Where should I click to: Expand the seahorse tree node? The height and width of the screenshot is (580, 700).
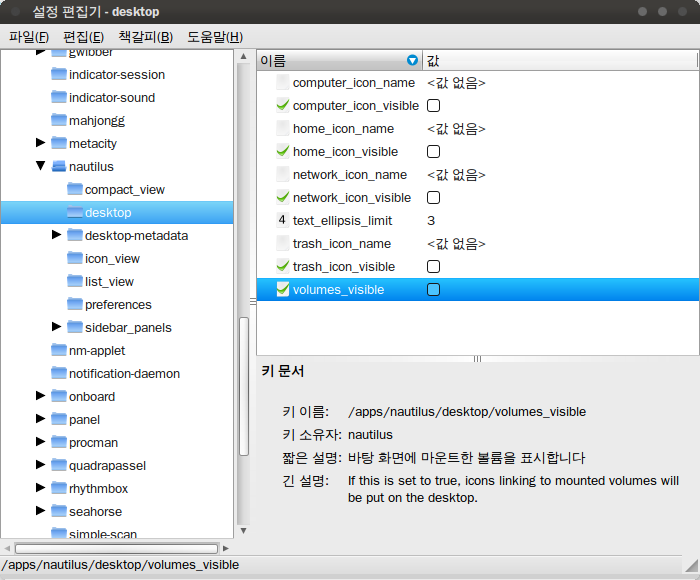pos(41,510)
